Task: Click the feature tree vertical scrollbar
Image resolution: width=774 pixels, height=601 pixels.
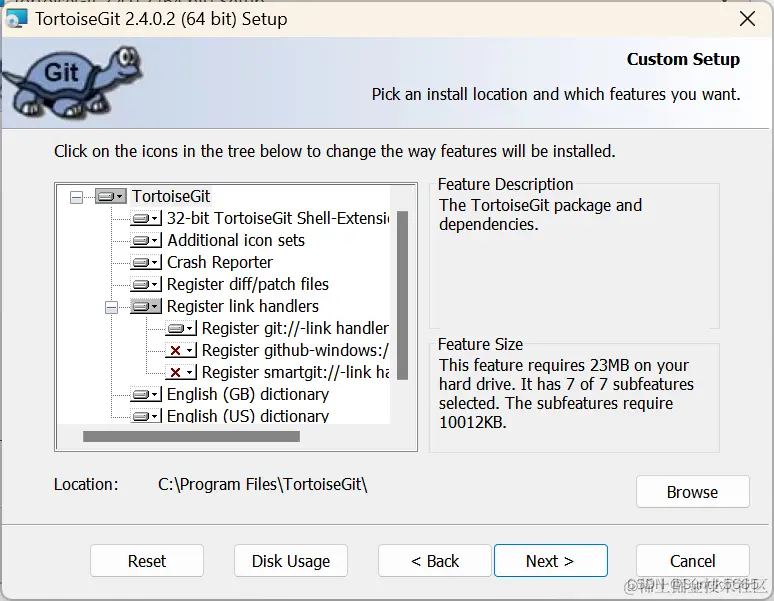Action: (402, 295)
